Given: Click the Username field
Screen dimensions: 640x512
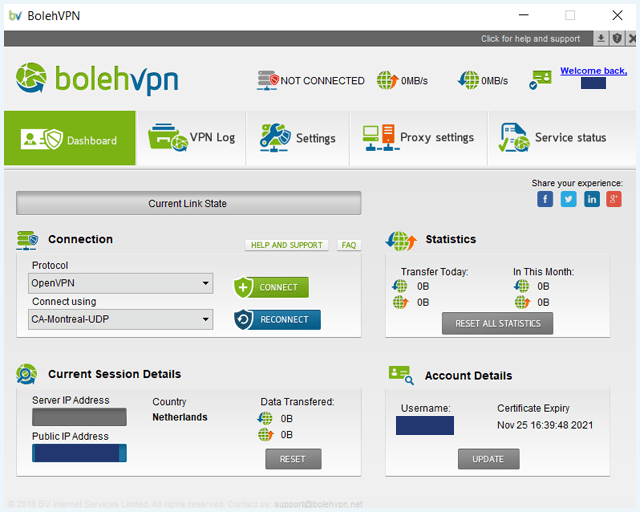Looking at the screenshot, I should point(424,425).
